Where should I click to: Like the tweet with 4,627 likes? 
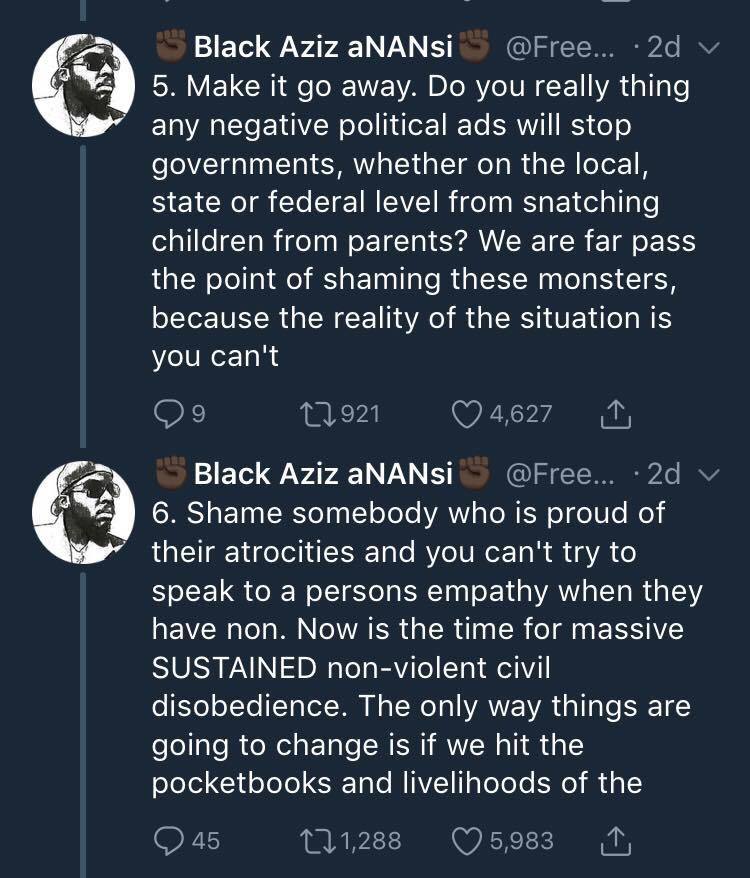point(467,413)
